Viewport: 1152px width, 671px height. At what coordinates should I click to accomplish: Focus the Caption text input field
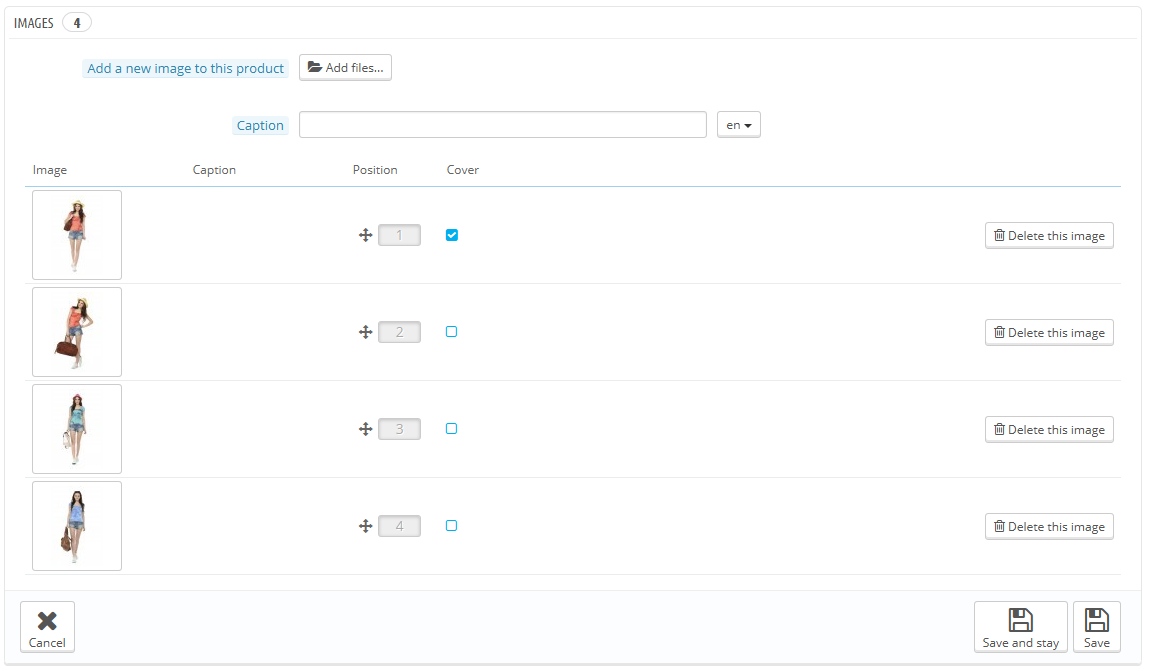pyautogui.click(x=503, y=125)
